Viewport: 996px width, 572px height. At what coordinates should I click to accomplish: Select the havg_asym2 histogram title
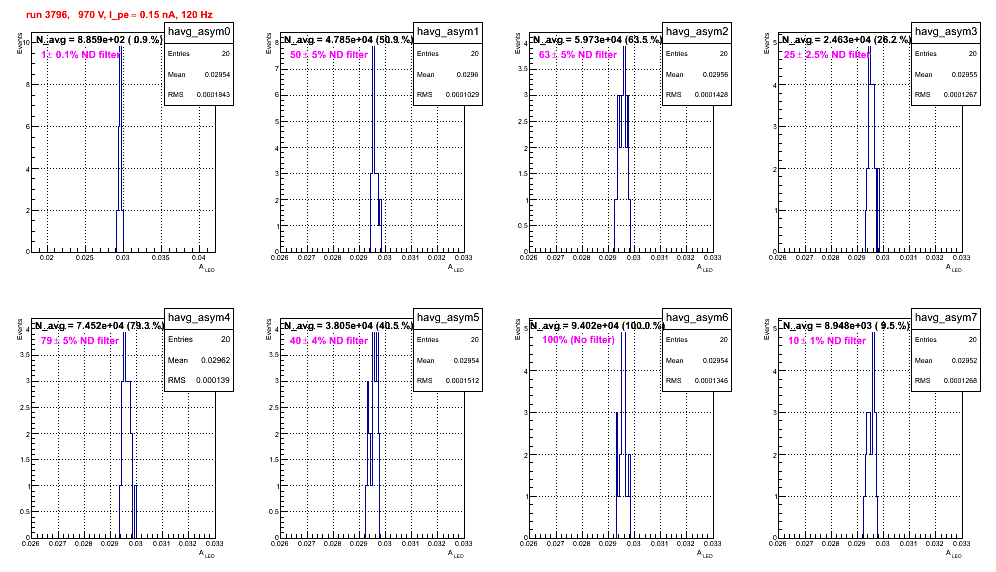697,32
